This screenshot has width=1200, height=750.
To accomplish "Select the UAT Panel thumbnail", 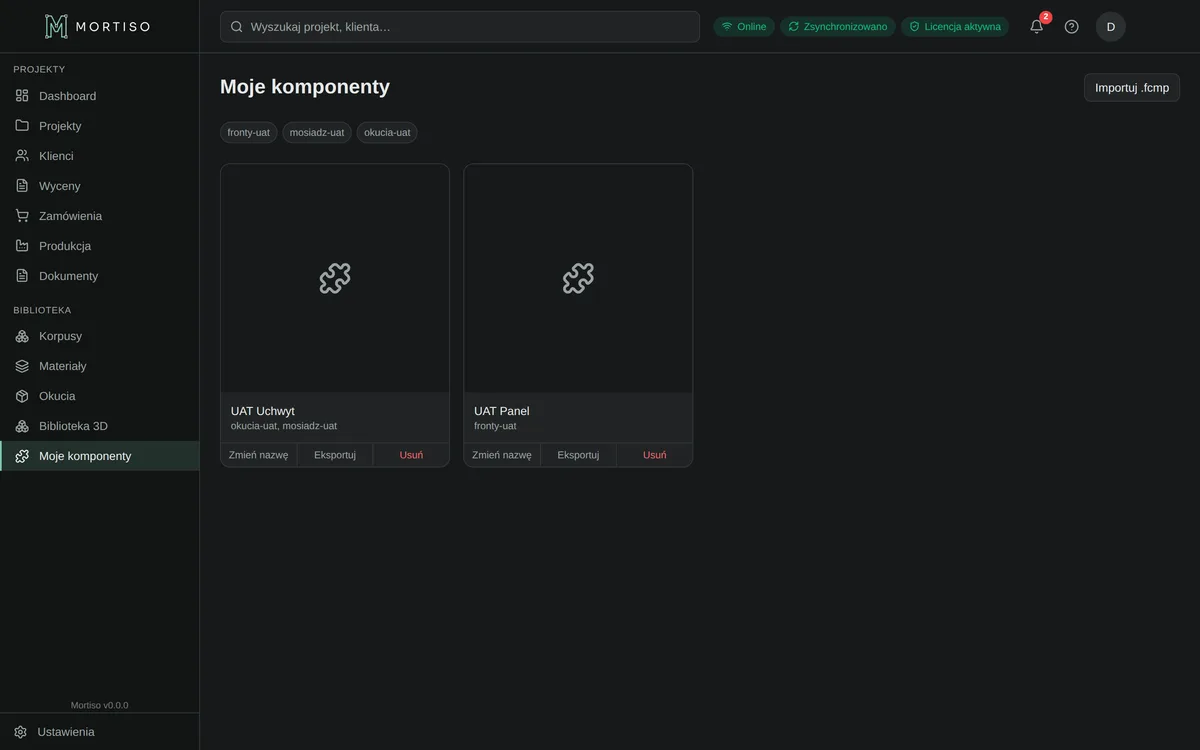I will 578,278.
